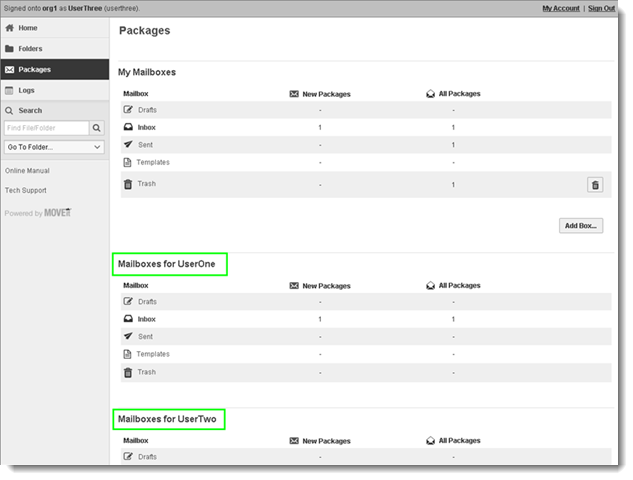Viewport: 633px width, 480px height.
Task: Click the My Account link
Action: (x=560, y=8)
